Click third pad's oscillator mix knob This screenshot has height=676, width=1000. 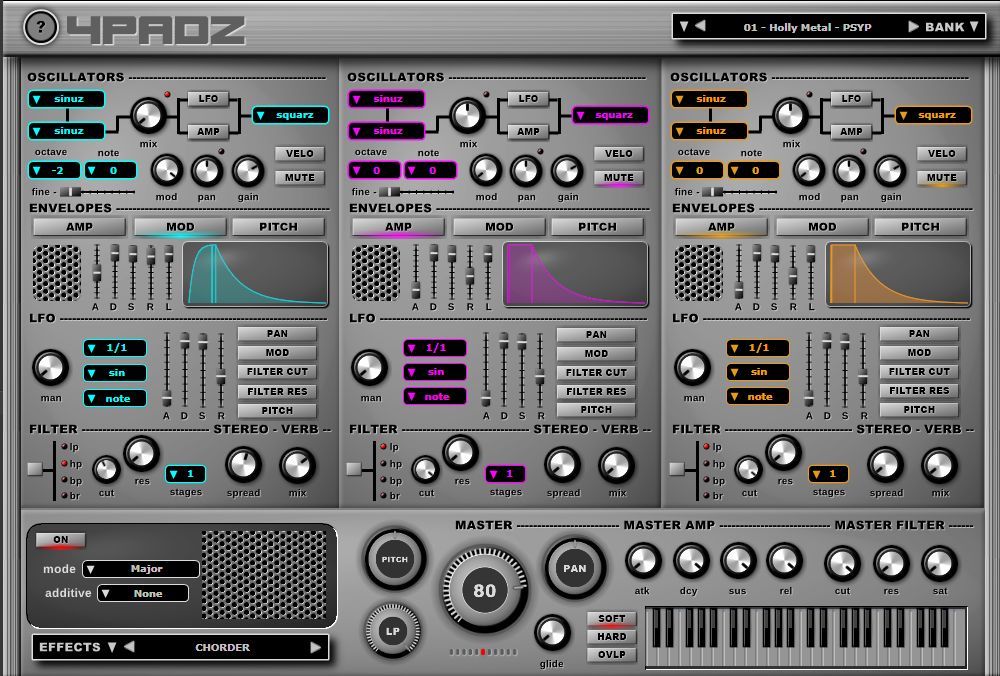pos(791,116)
